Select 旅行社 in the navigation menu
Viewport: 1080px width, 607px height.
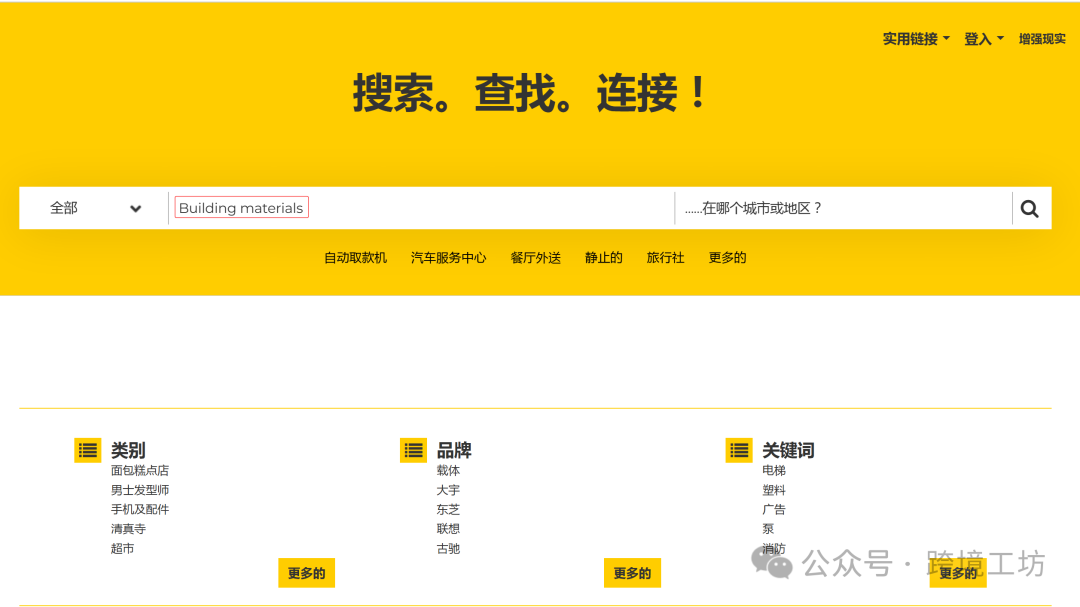[665, 257]
